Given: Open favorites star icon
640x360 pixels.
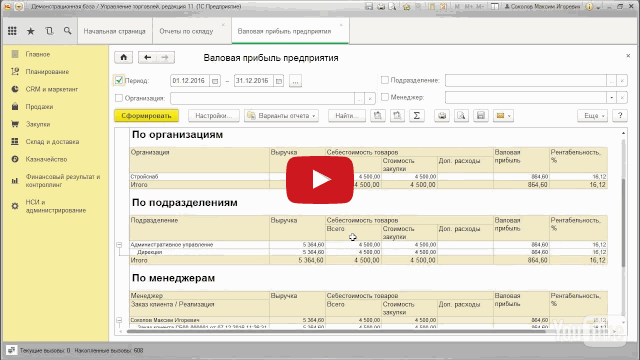Looking at the screenshot, I should [x=31, y=31].
